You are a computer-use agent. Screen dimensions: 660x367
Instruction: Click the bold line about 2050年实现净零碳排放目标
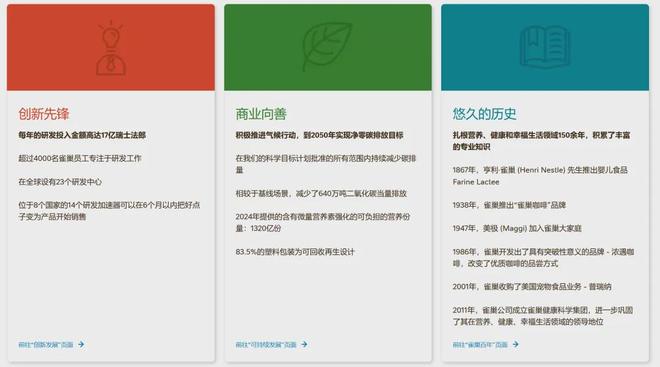pos(319,135)
